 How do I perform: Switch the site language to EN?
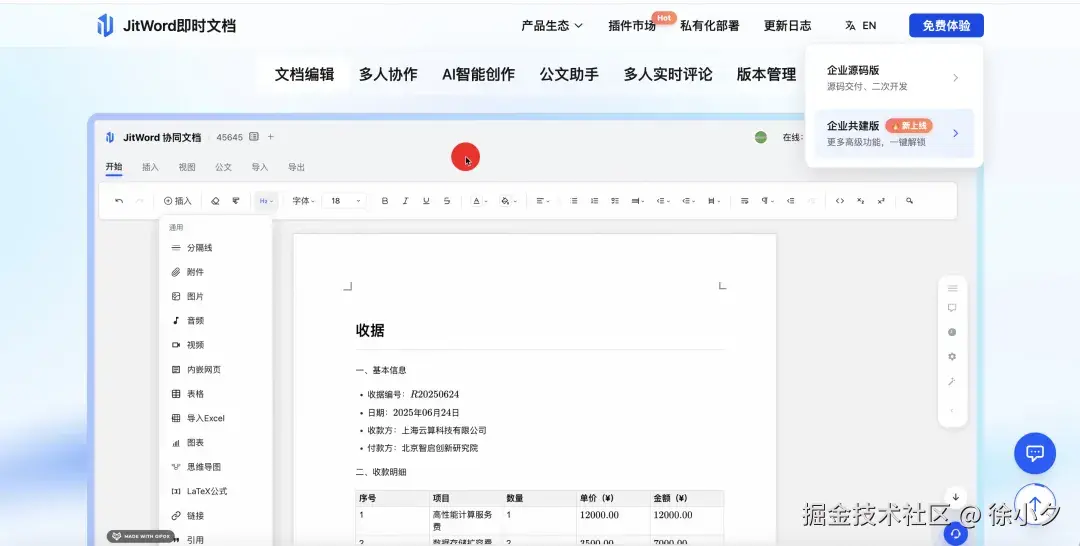tap(860, 25)
